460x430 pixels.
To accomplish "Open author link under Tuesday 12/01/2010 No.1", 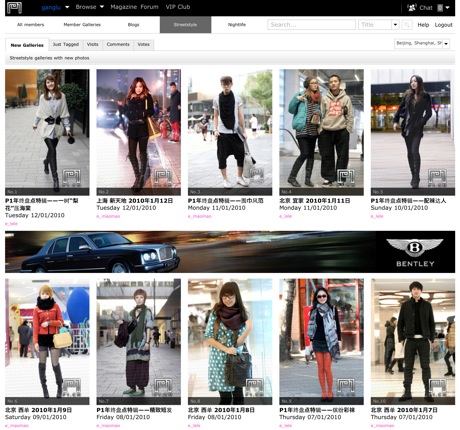I will pos(11,224).
